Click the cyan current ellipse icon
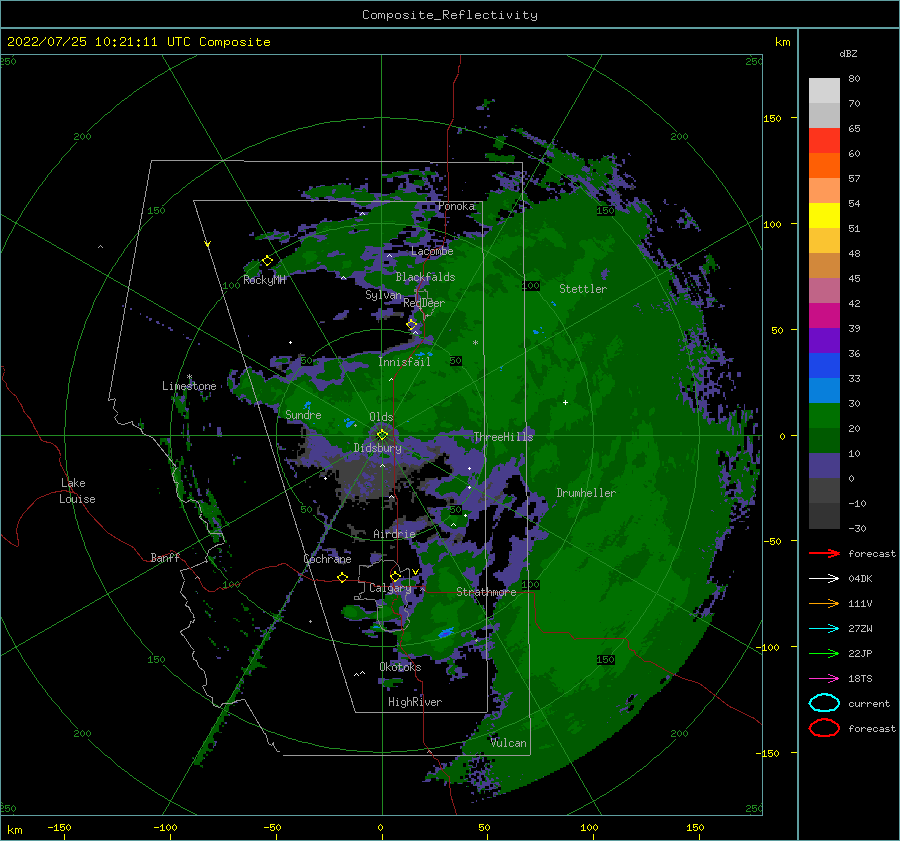This screenshot has height=841, width=900. click(824, 703)
